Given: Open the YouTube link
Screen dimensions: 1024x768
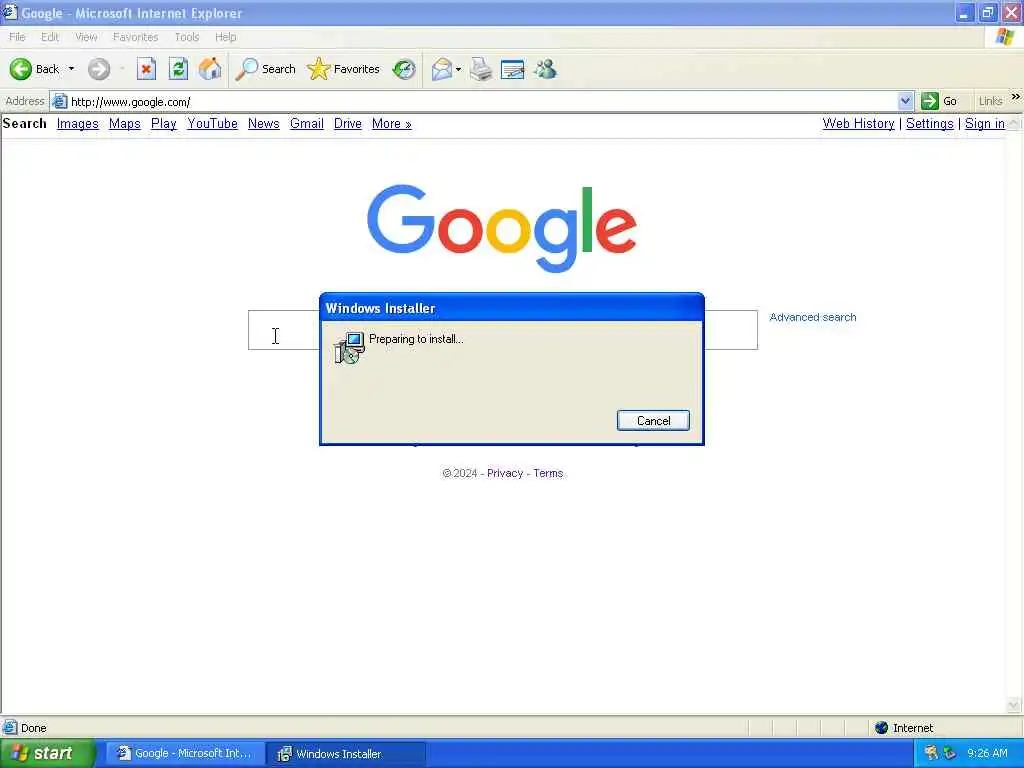Looking at the screenshot, I should pyautogui.click(x=212, y=123).
